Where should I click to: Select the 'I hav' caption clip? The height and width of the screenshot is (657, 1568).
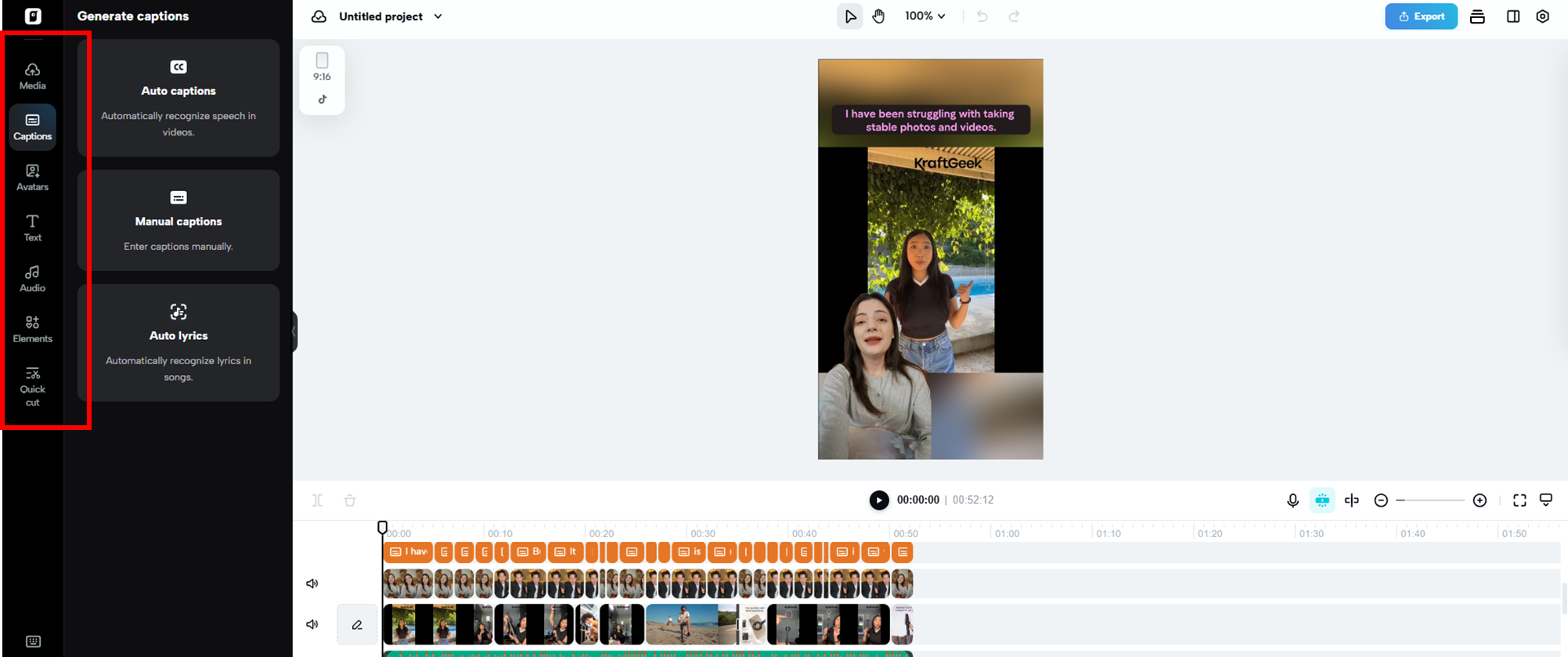[408, 552]
